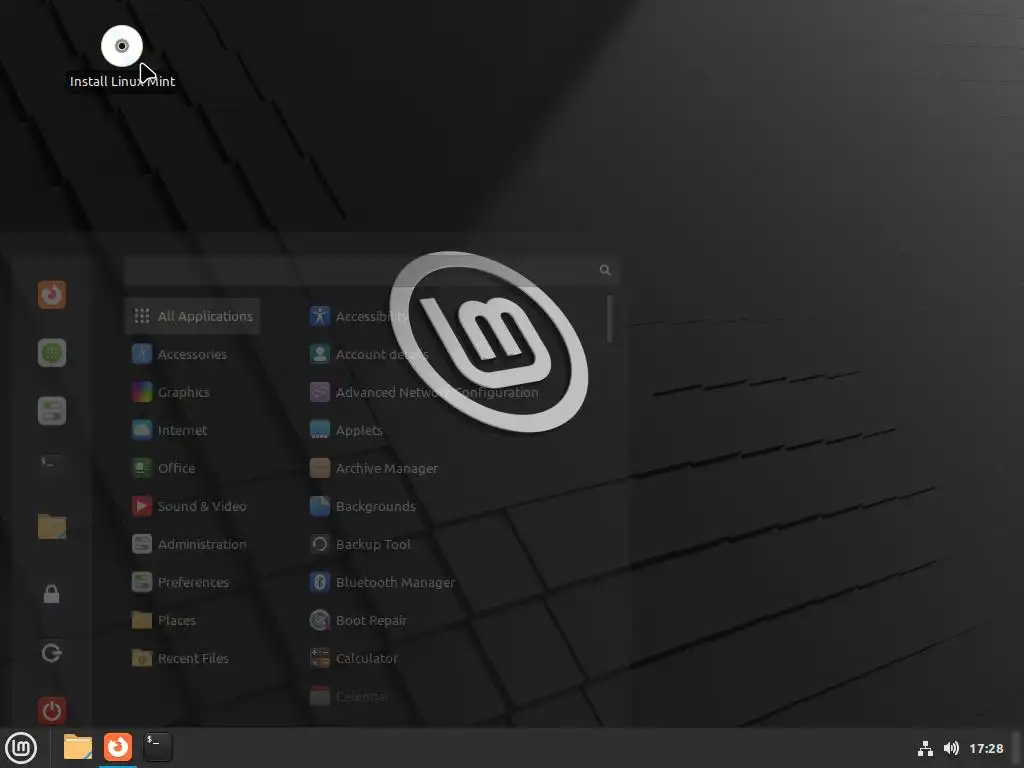The height and width of the screenshot is (768, 1024).
Task: Open System Settings from menu favorites sidebar
Action: pos(52,411)
